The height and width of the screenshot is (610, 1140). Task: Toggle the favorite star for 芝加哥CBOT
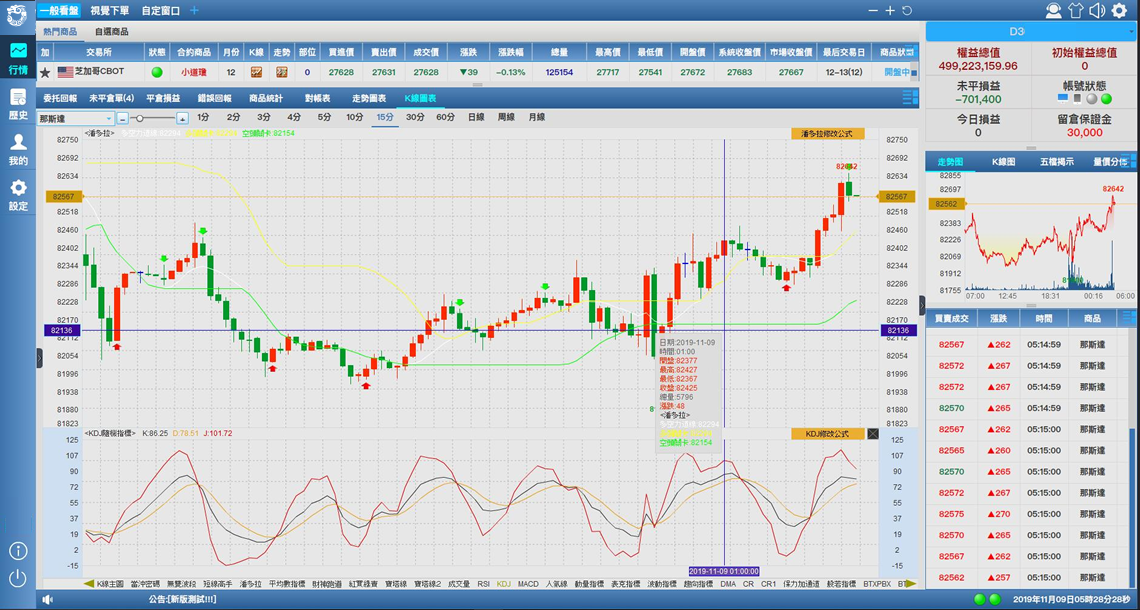(45, 73)
